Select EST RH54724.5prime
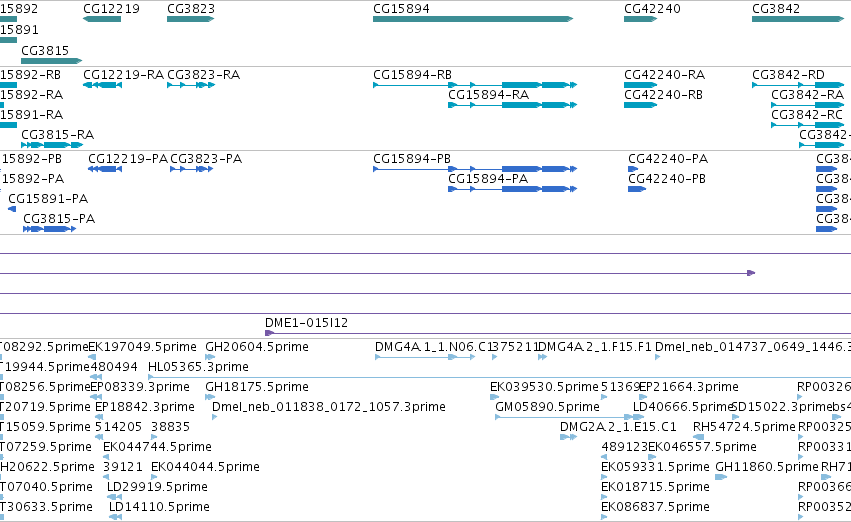Screen dimensions: 851x522 point(744,426)
